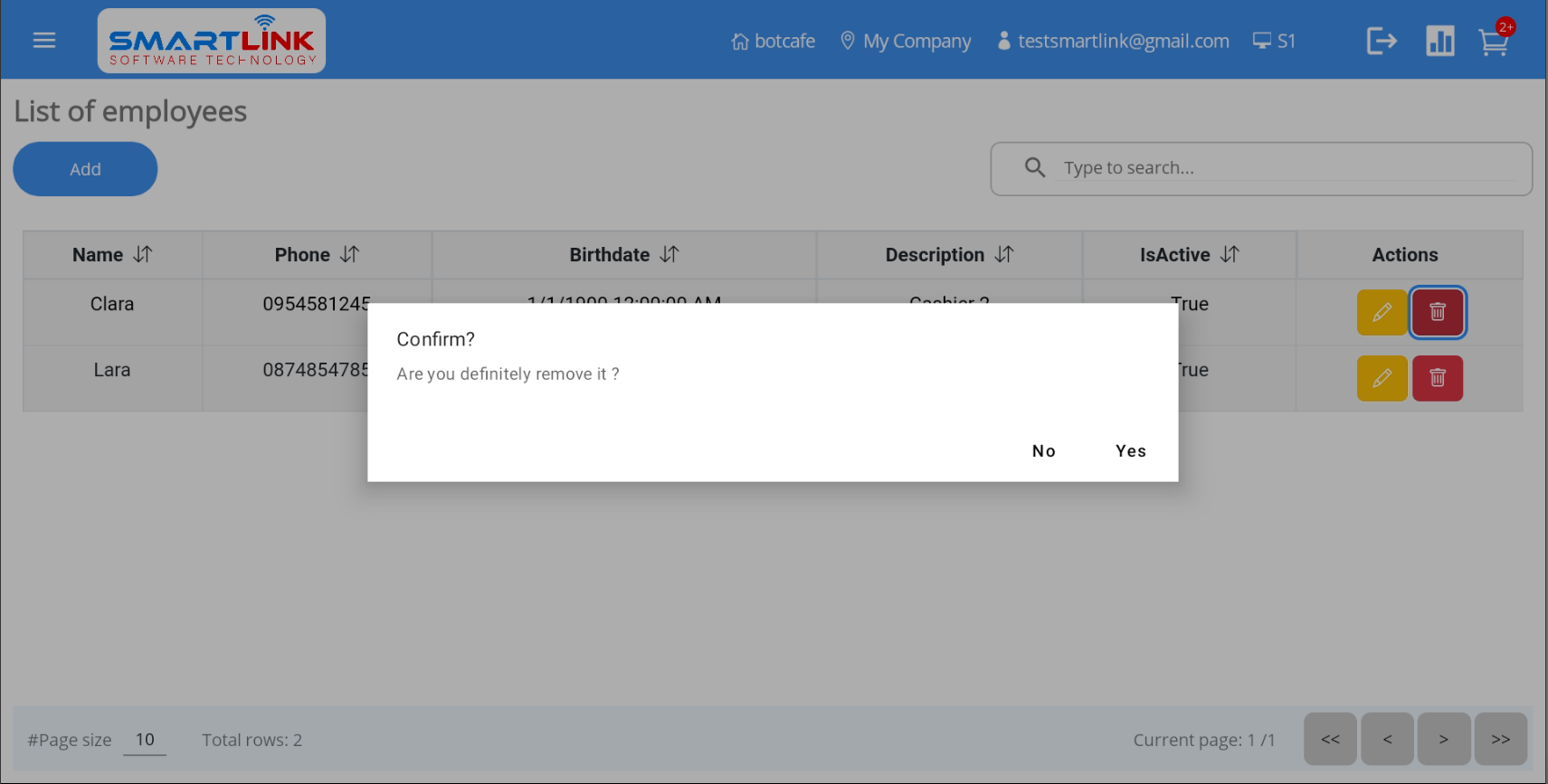
Task: Click the delete trash icon for Clara
Action: 1437,313
